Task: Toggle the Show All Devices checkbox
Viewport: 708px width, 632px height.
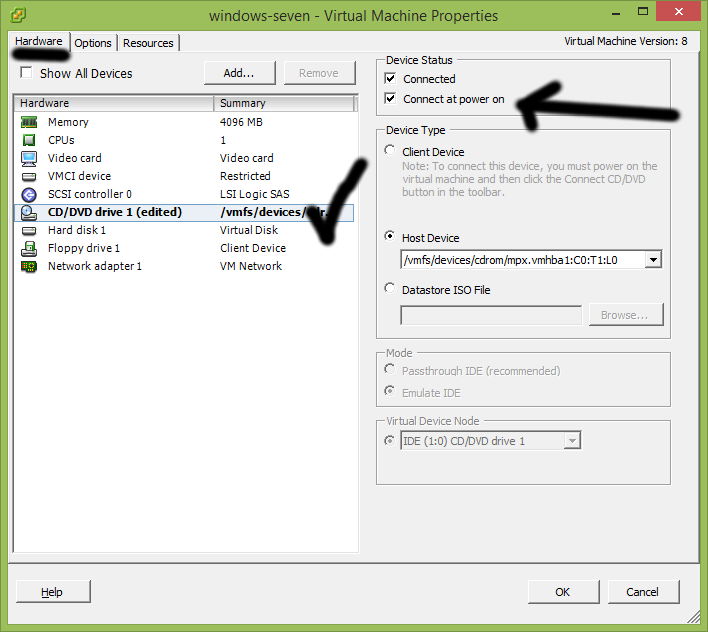Action: pyautogui.click(x=26, y=72)
